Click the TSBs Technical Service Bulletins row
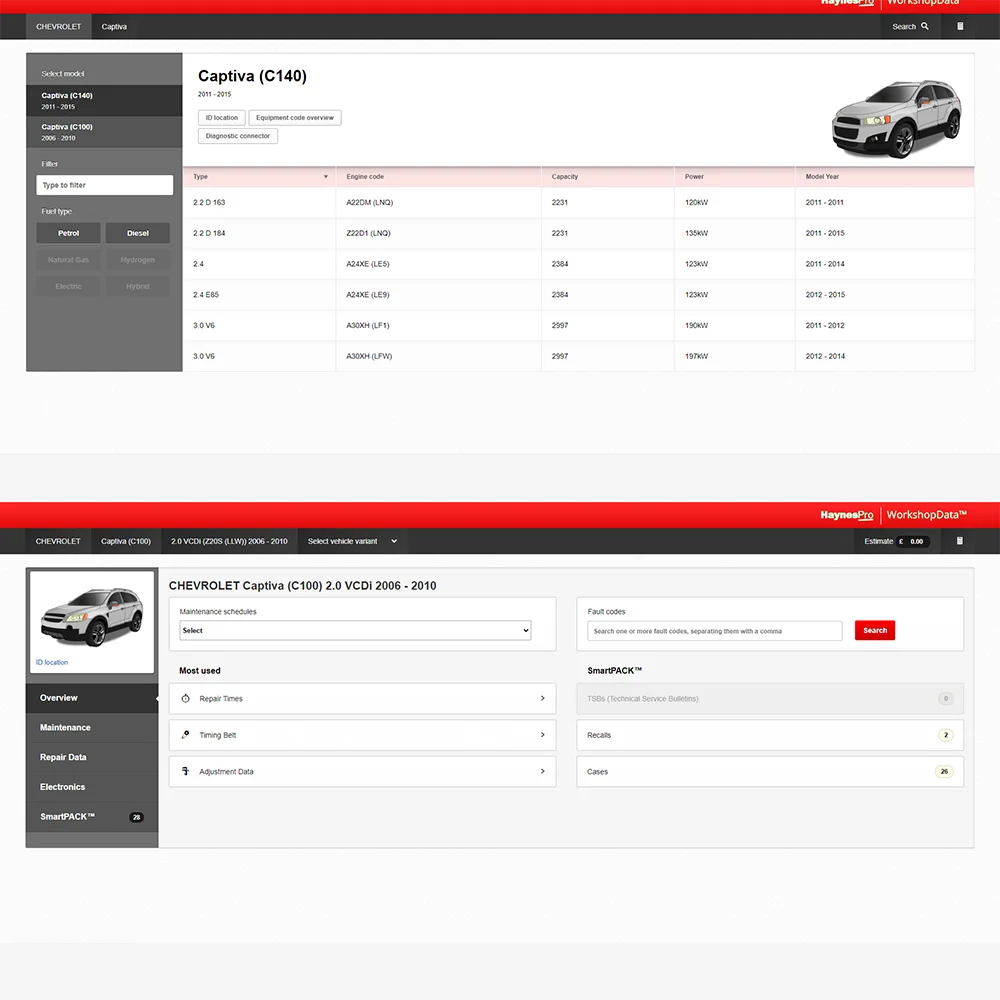 click(770, 698)
